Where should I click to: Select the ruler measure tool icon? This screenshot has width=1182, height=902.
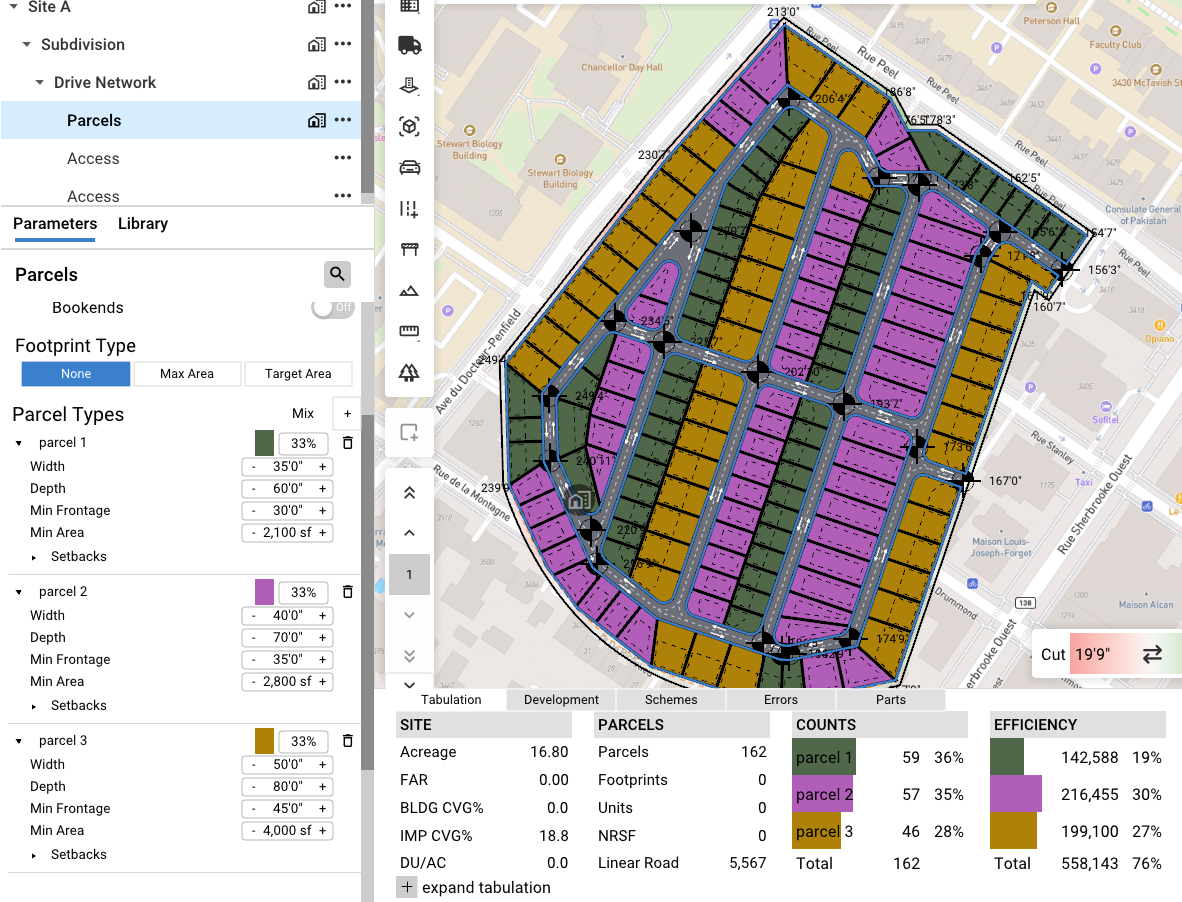click(409, 331)
